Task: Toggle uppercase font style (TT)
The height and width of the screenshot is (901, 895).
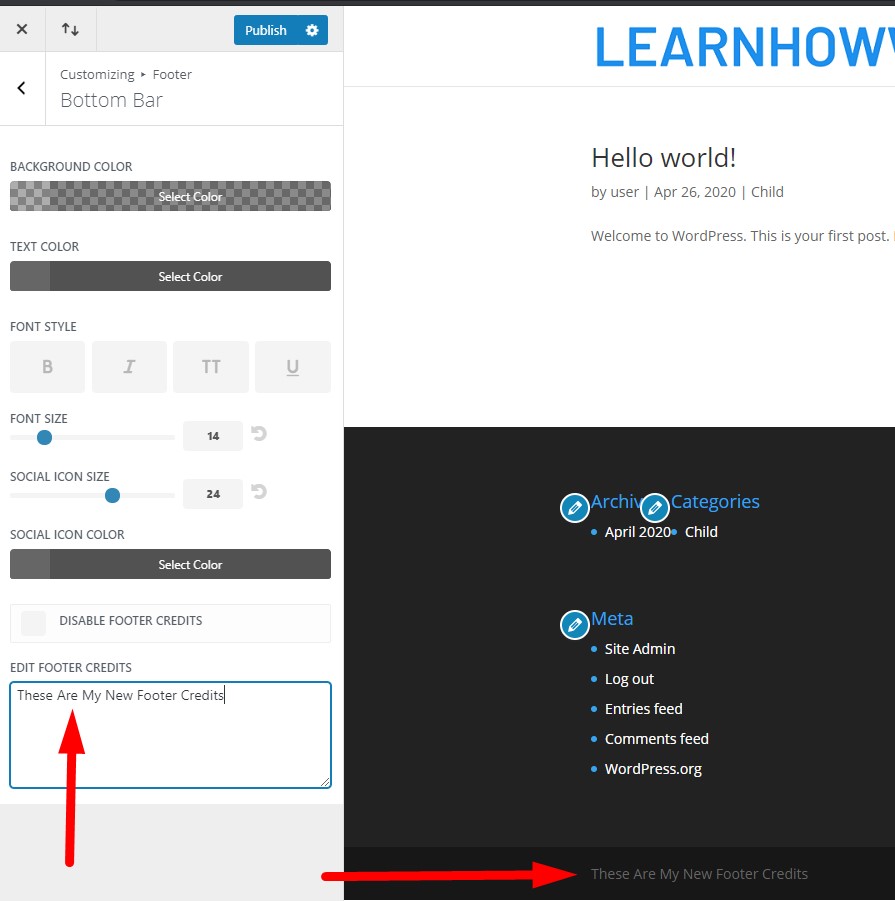Action: 211,367
